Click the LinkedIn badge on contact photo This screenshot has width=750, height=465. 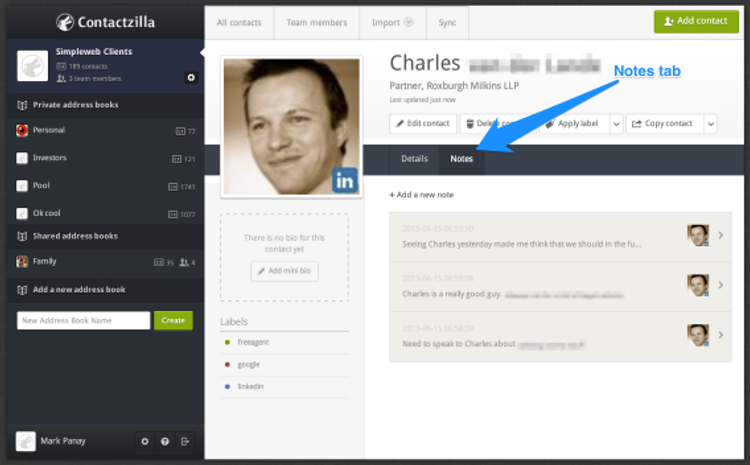pos(344,180)
